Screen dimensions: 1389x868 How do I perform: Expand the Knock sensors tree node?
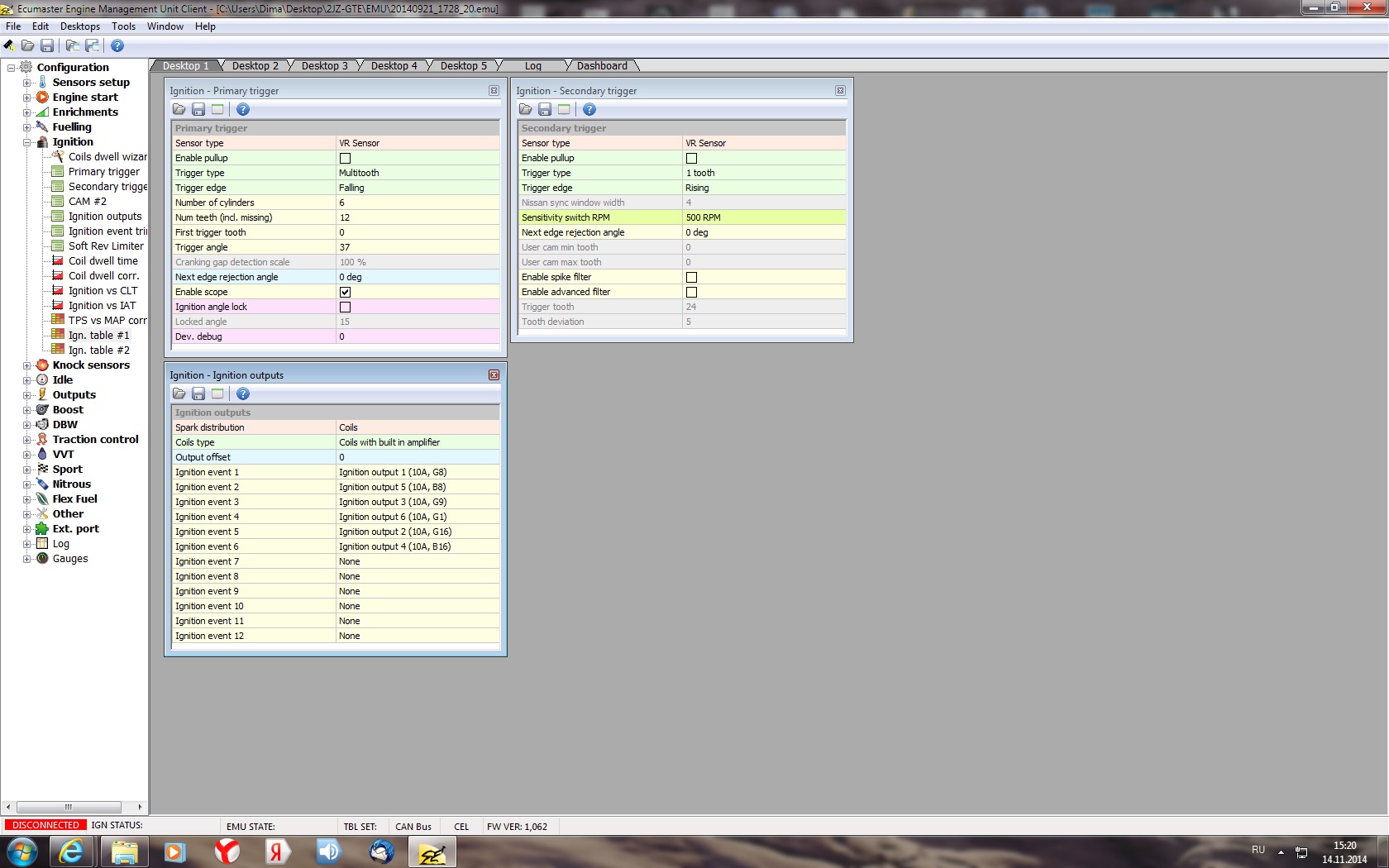click(x=27, y=365)
